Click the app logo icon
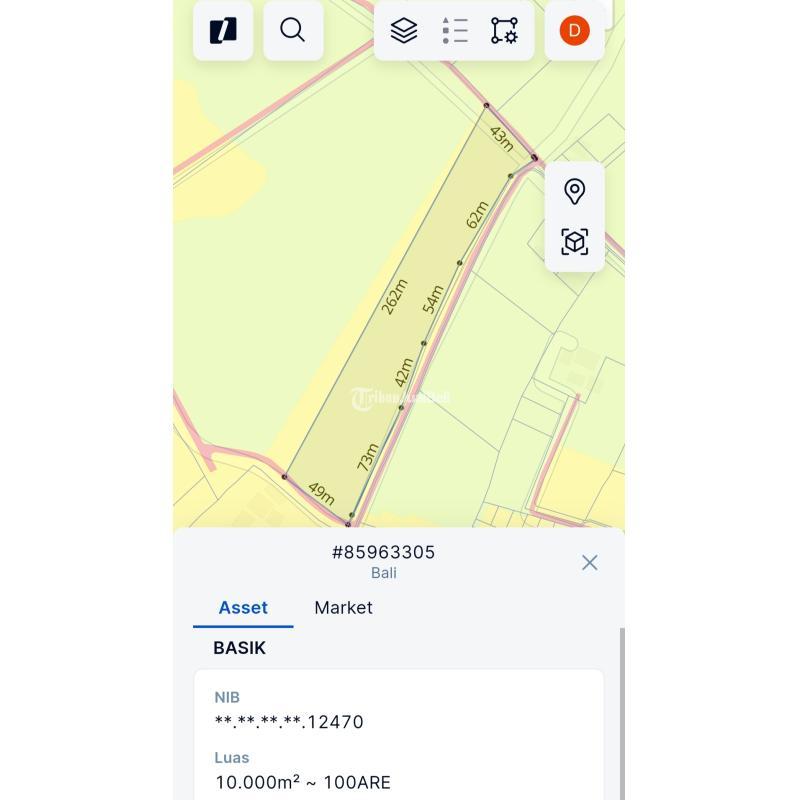This screenshot has width=800, height=800. (x=223, y=31)
